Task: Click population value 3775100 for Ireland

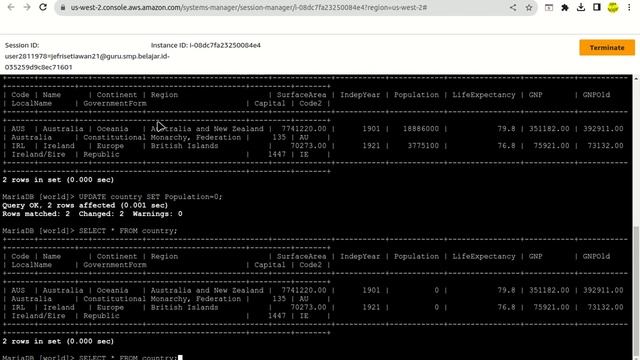Action: (x=423, y=146)
